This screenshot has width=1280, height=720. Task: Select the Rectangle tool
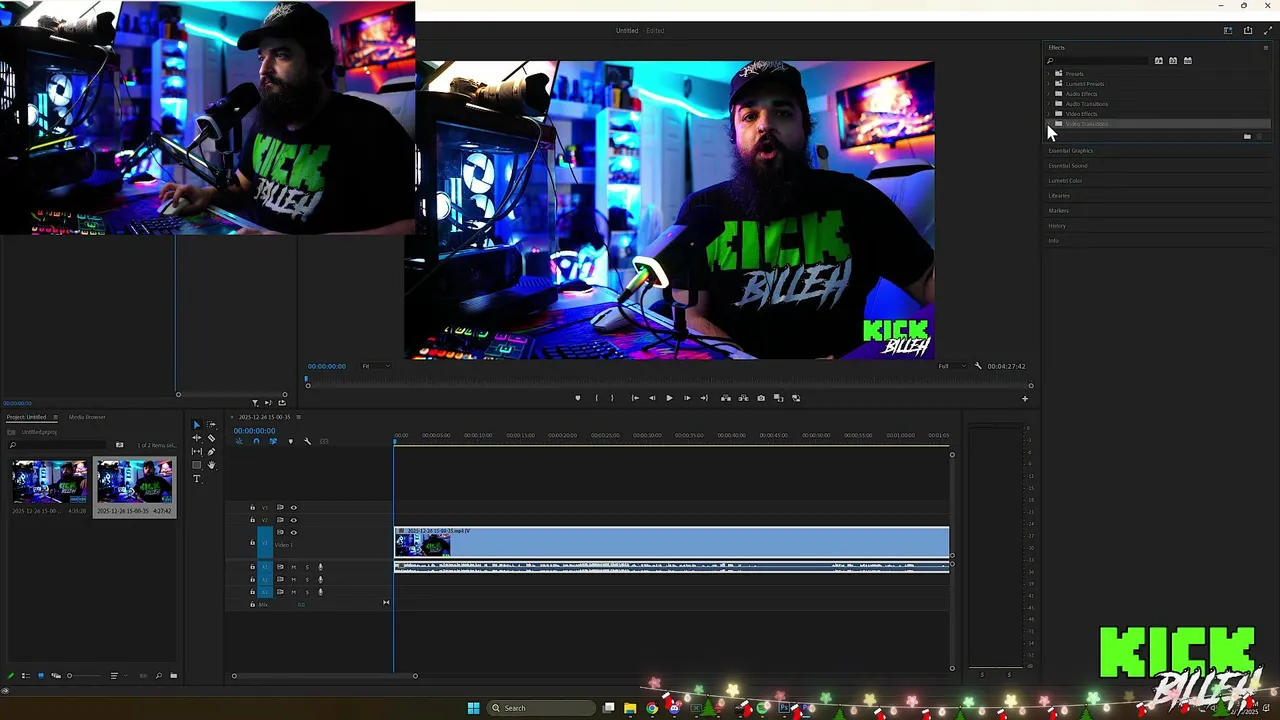coord(197,465)
